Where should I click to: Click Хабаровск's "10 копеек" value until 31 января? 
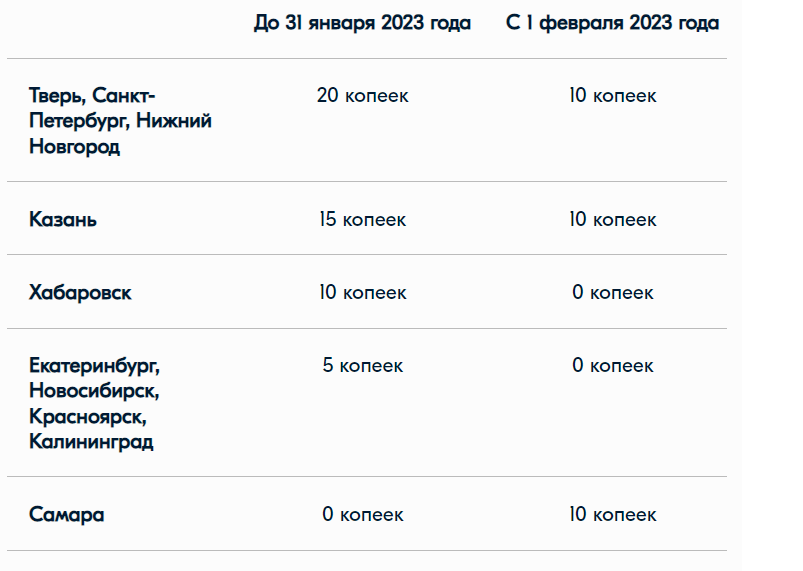tap(362, 293)
